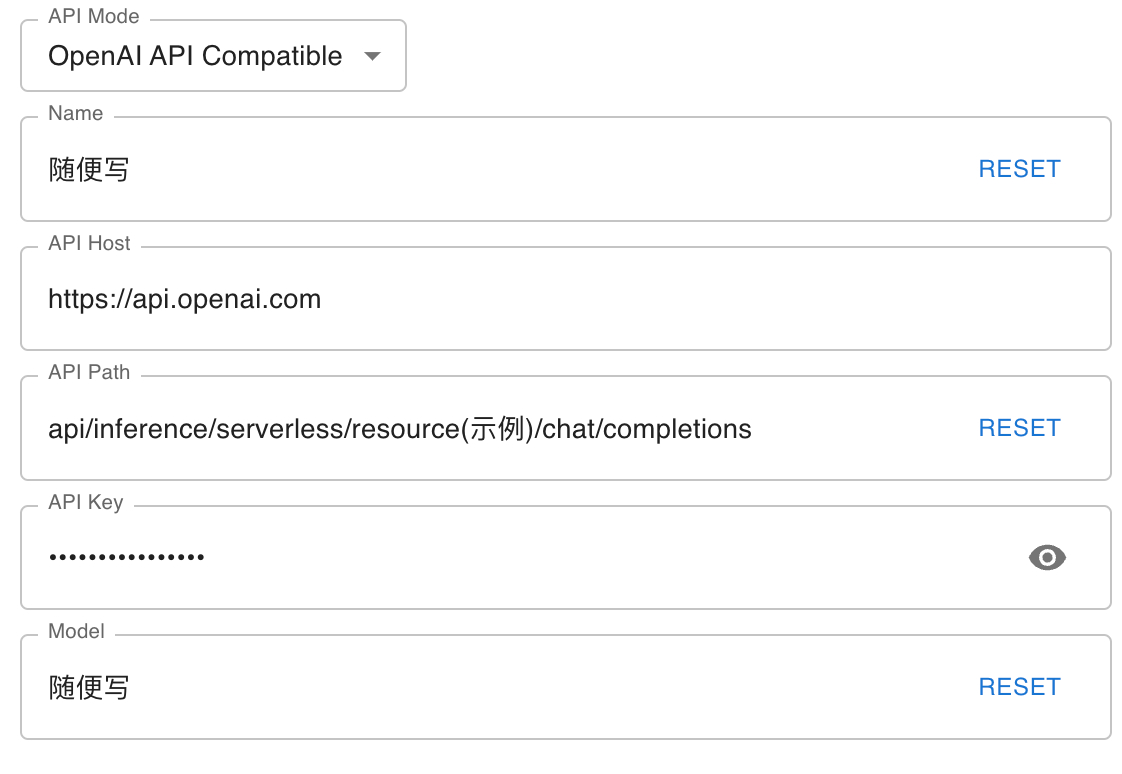
Task: Reset the API Path field
Action: [x=1019, y=428]
